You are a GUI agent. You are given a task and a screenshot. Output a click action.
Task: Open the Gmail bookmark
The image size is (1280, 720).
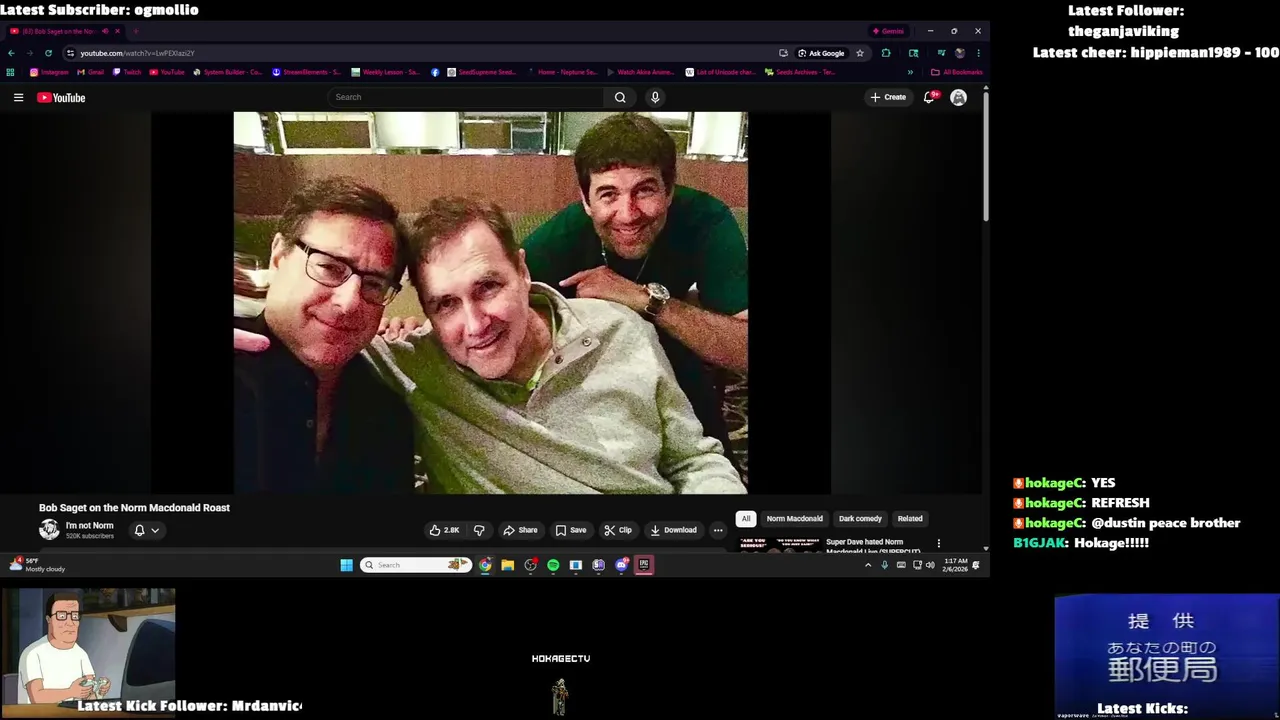(91, 72)
